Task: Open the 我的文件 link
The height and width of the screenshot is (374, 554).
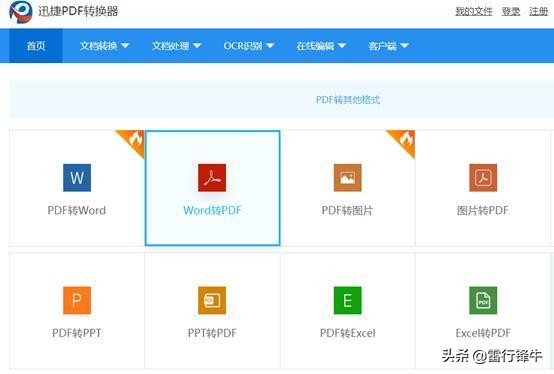Action: [x=474, y=11]
